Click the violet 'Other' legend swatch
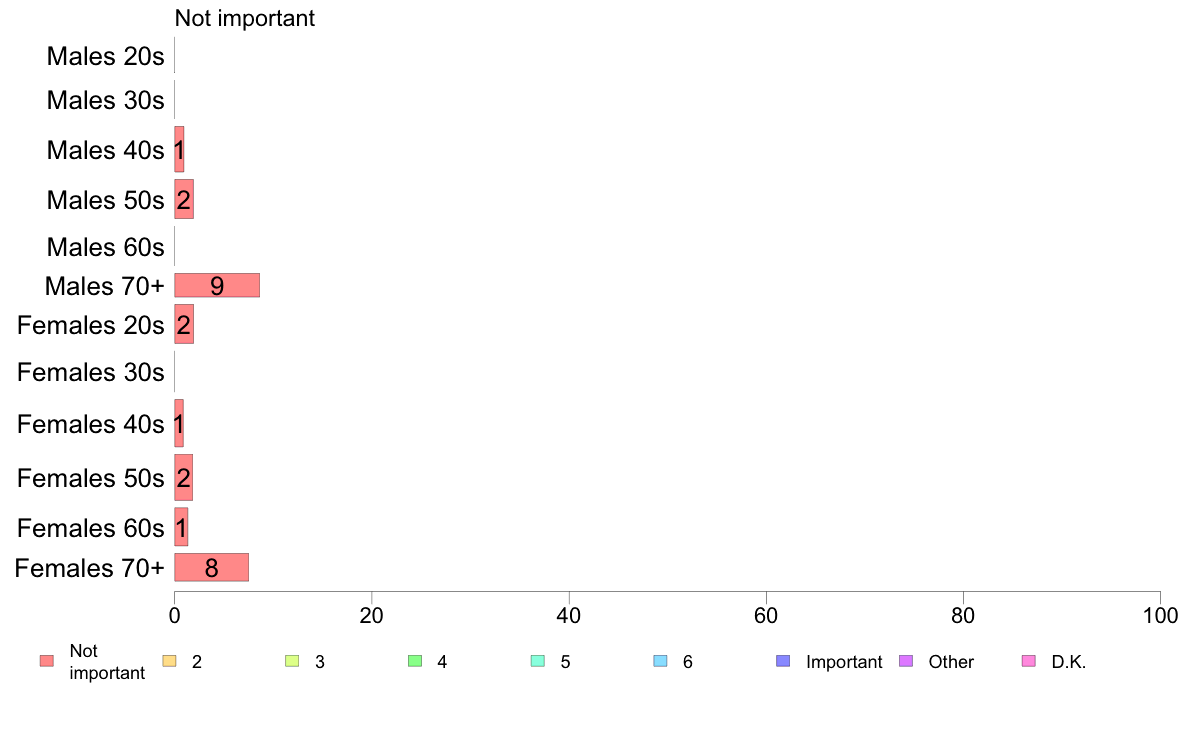1188x736 pixels. [906, 661]
